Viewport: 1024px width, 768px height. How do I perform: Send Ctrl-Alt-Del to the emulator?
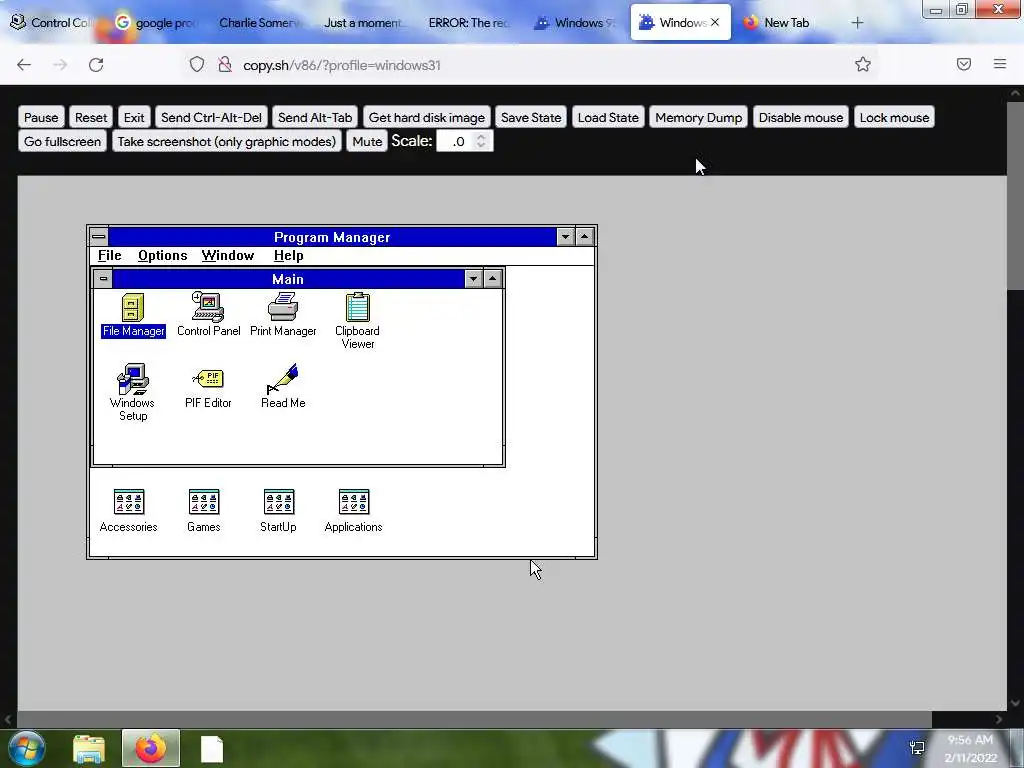point(211,118)
